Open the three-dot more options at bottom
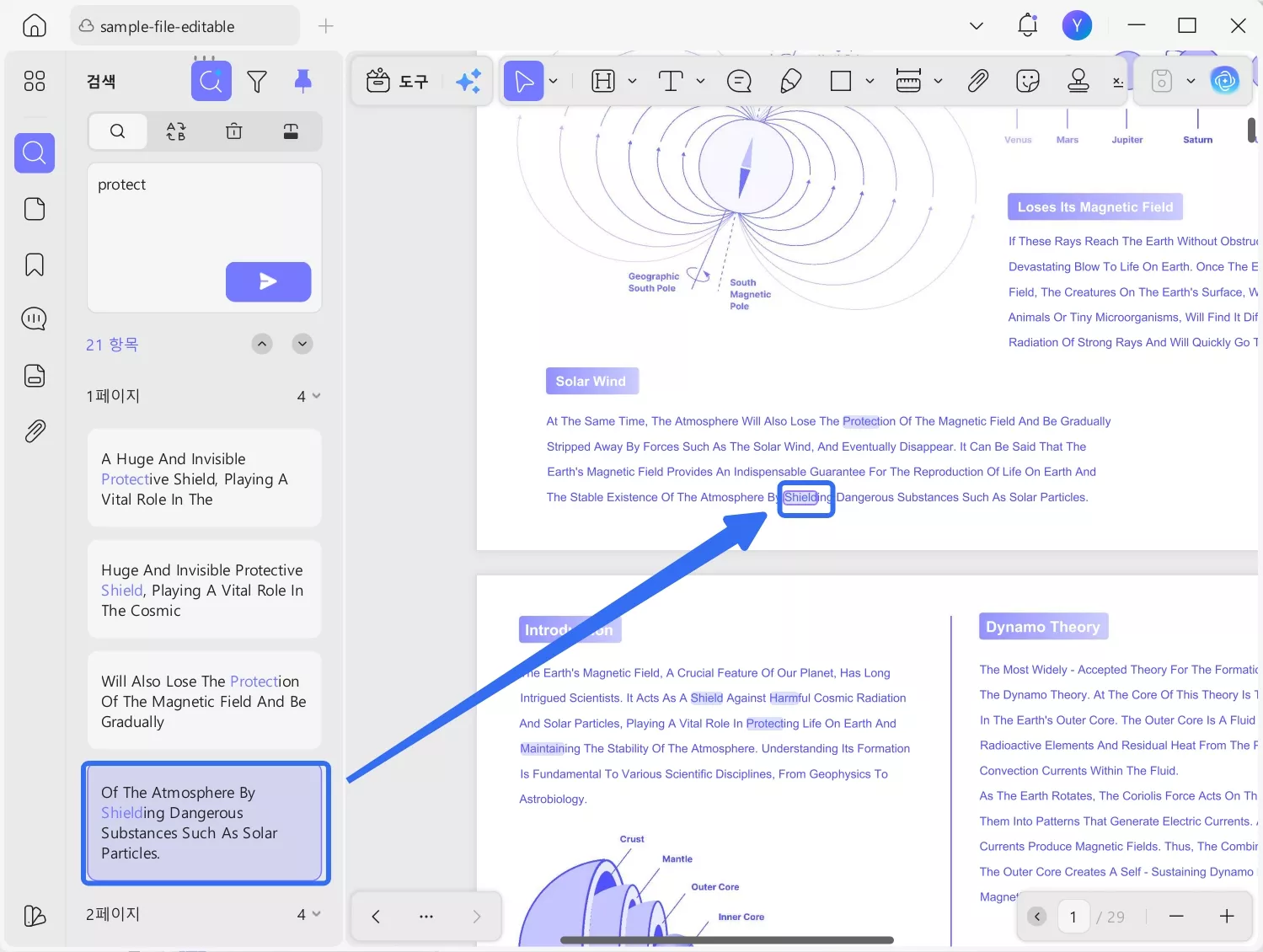This screenshot has width=1263, height=952. (x=426, y=917)
